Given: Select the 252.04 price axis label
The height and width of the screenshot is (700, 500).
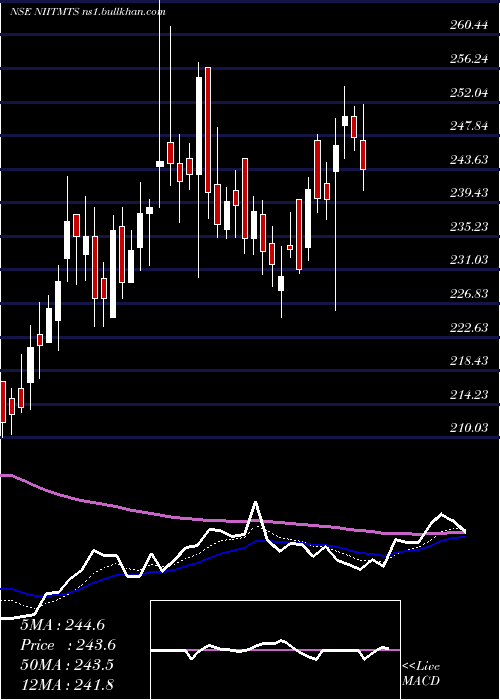Looking at the screenshot, I should (x=469, y=92).
